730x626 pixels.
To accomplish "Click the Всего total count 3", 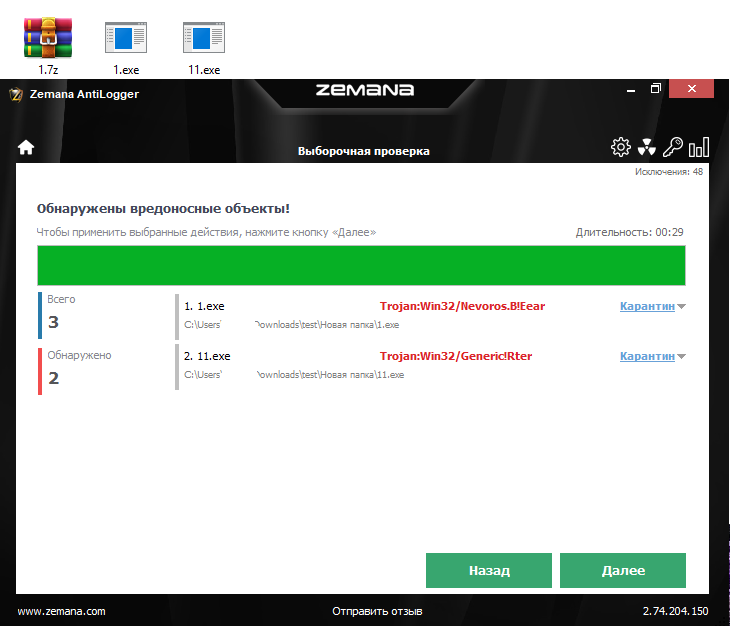I will point(54,322).
